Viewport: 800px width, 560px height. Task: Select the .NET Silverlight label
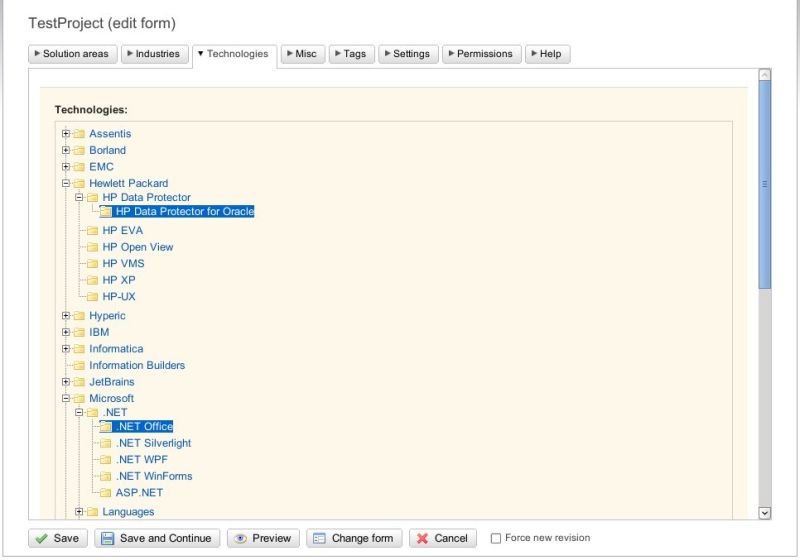tap(154, 443)
